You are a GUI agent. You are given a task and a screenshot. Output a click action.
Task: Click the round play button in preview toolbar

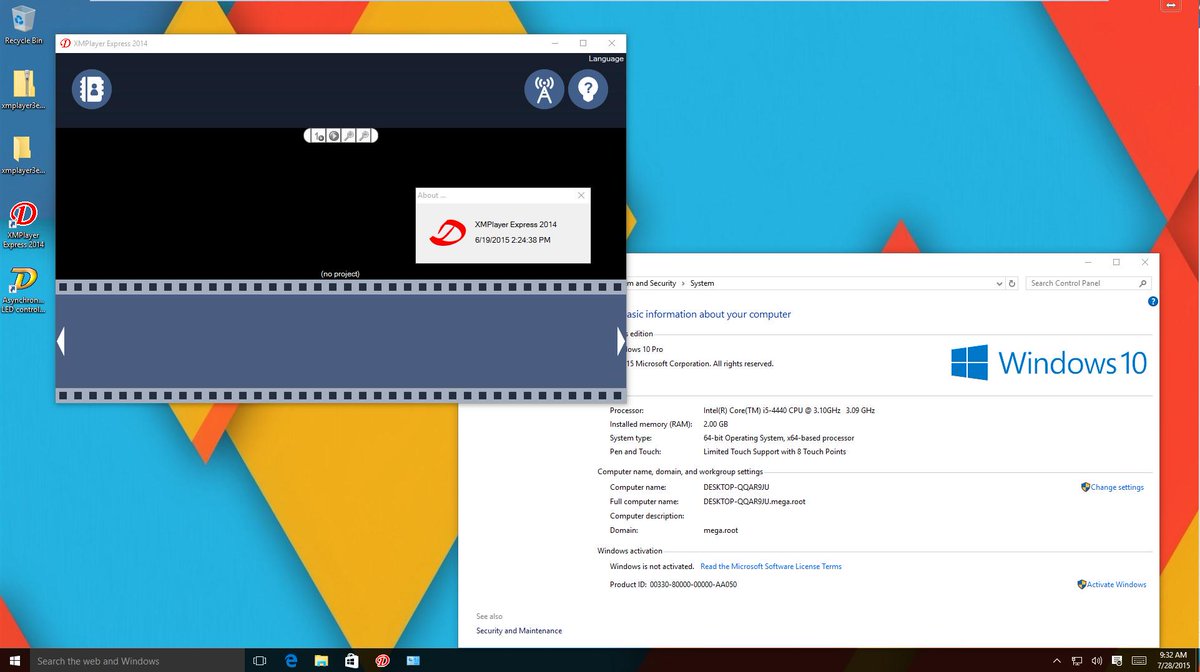coord(334,136)
